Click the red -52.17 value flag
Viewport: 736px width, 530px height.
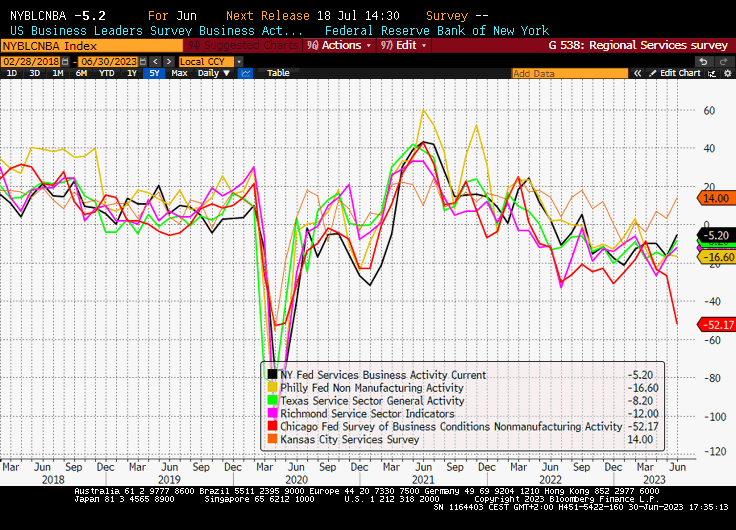[717, 324]
